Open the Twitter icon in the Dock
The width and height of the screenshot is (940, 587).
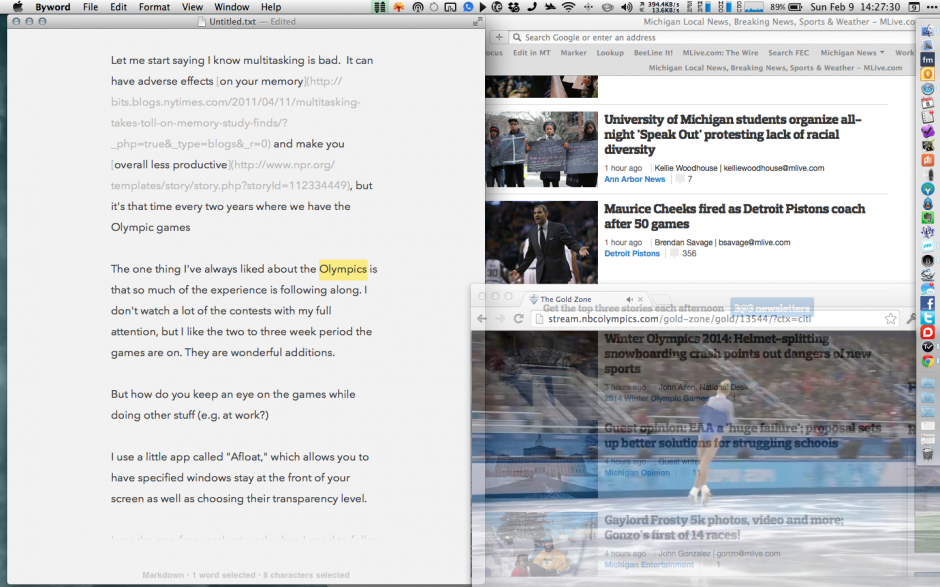point(928,318)
